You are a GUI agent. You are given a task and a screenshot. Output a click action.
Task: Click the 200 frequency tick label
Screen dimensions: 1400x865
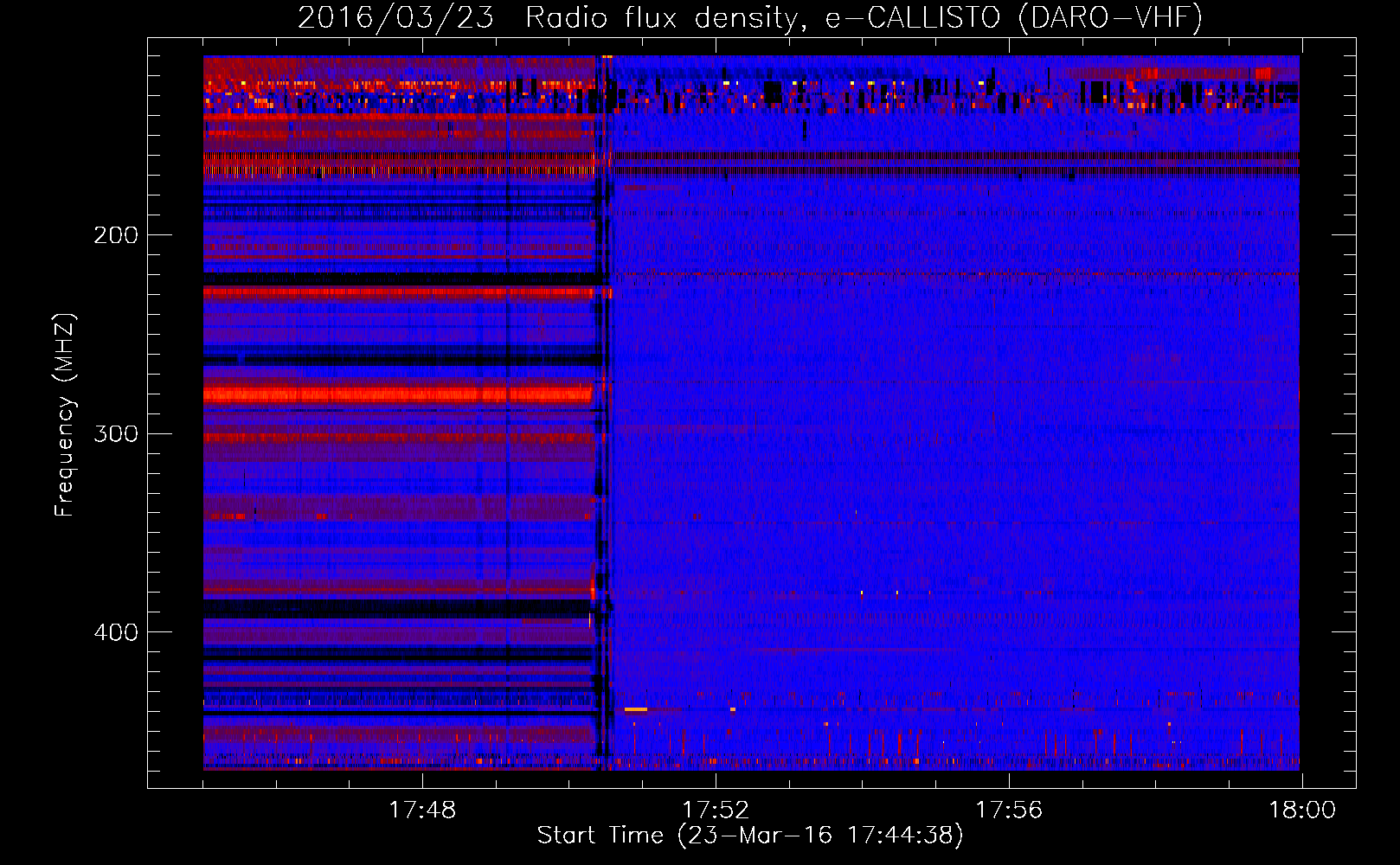coord(116,235)
